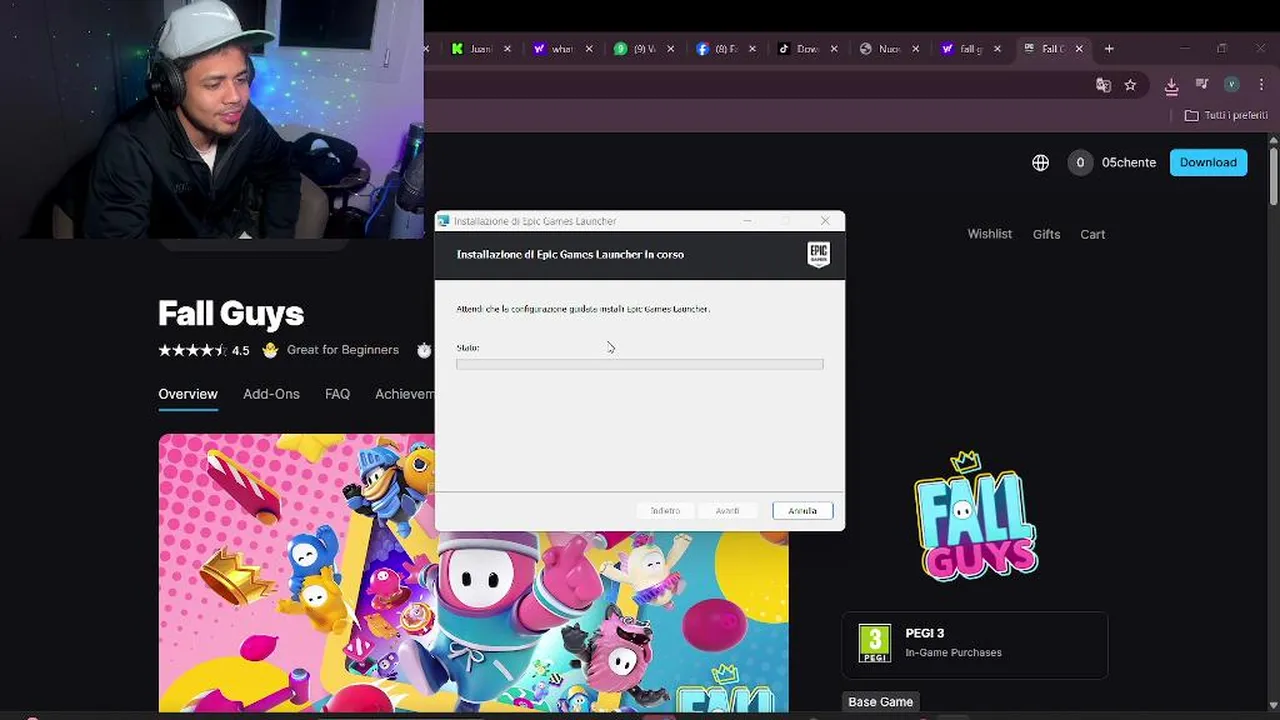Click the 0 friends counter badge

point(1080,162)
